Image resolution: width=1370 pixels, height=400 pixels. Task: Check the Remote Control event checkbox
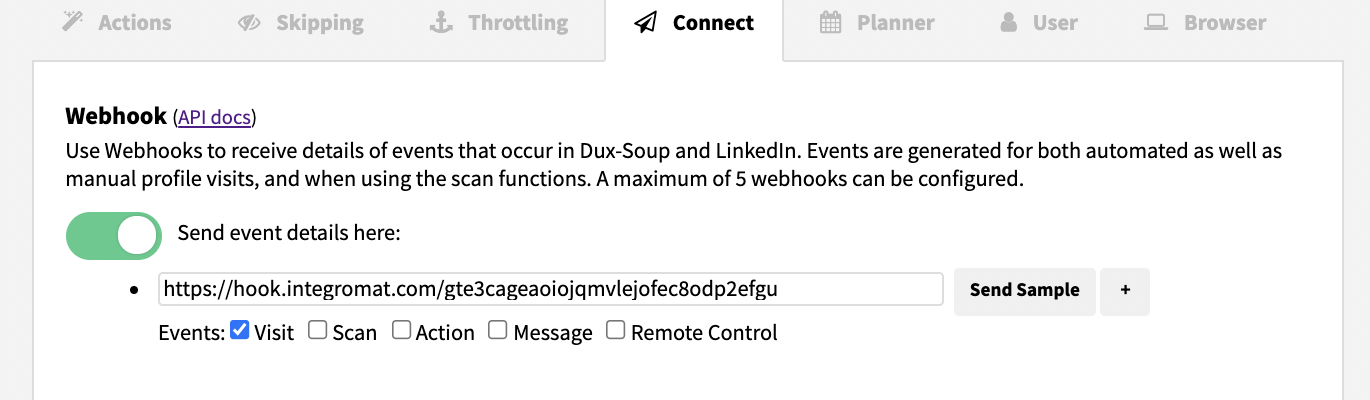[x=616, y=330]
